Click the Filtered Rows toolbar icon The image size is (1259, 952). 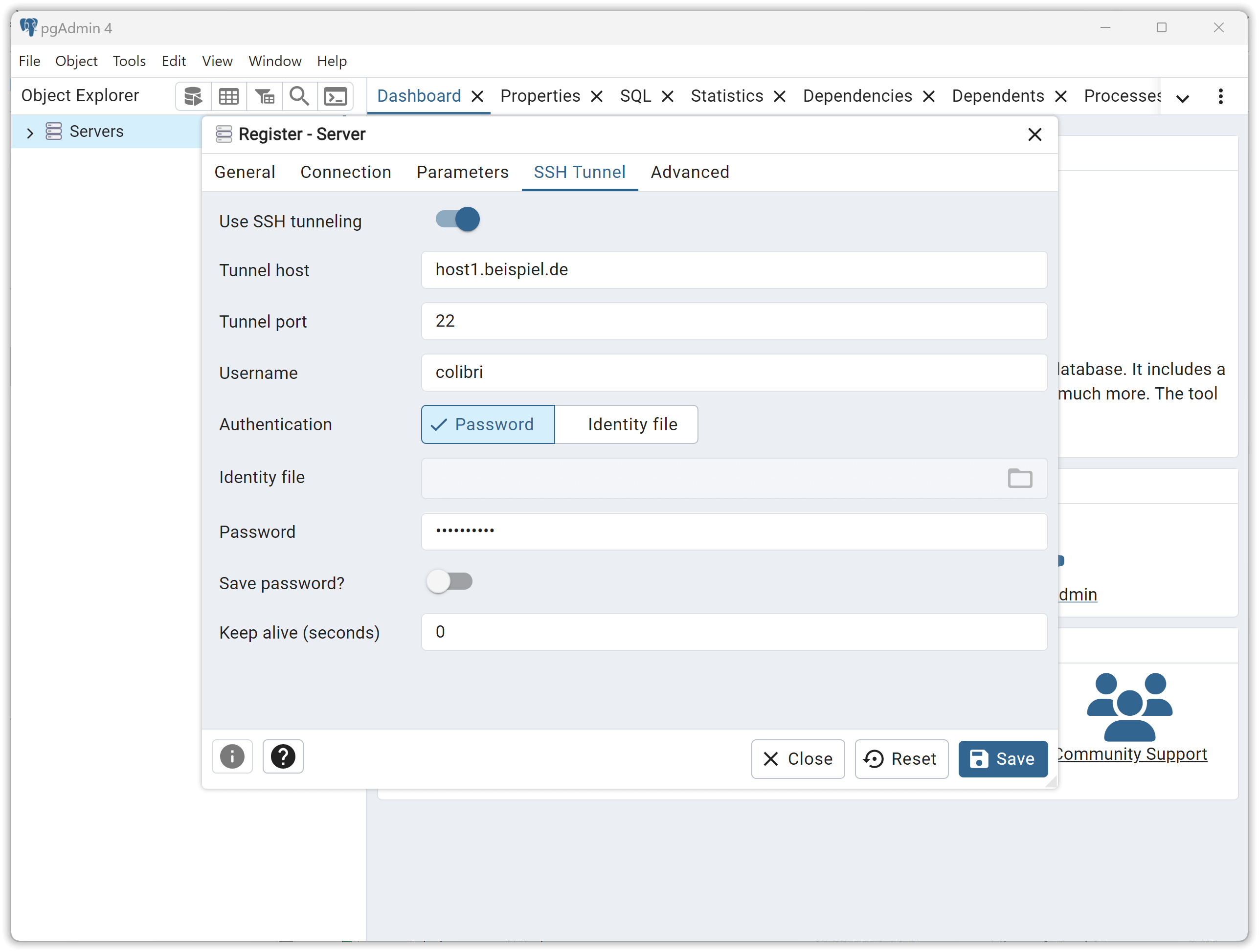(x=264, y=96)
